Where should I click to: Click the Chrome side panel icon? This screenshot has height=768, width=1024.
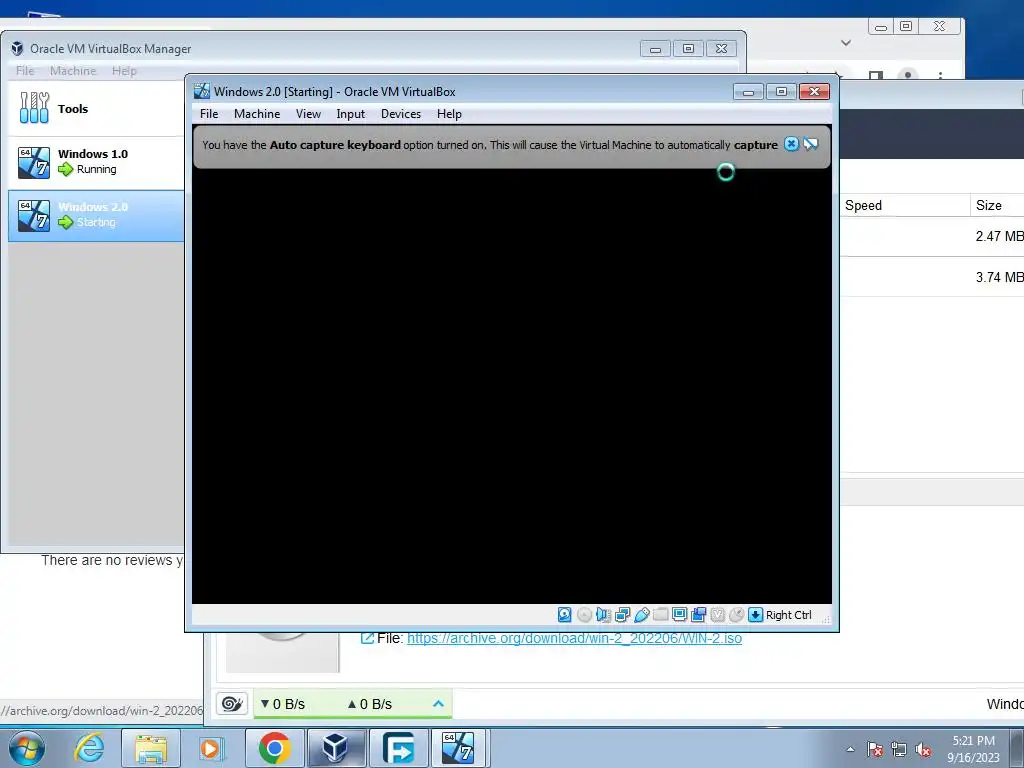[x=876, y=75]
